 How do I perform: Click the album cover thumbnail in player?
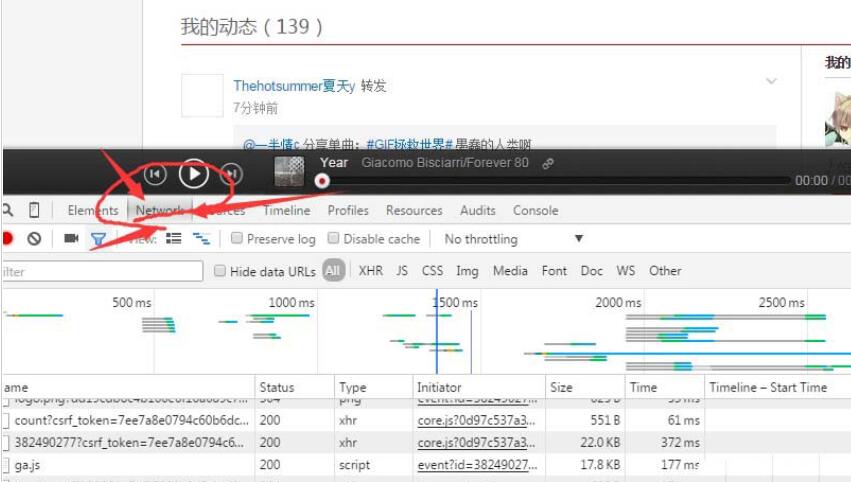pyautogui.click(x=289, y=170)
